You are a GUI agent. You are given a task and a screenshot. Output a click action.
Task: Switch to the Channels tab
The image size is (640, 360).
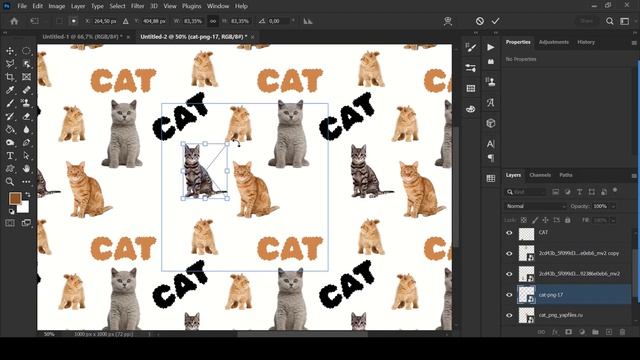pos(540,175)
